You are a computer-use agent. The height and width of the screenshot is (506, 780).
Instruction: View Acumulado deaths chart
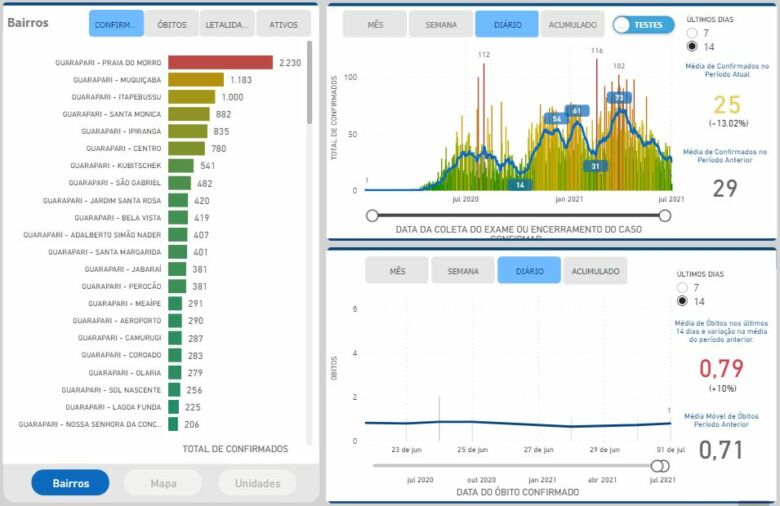595,271
